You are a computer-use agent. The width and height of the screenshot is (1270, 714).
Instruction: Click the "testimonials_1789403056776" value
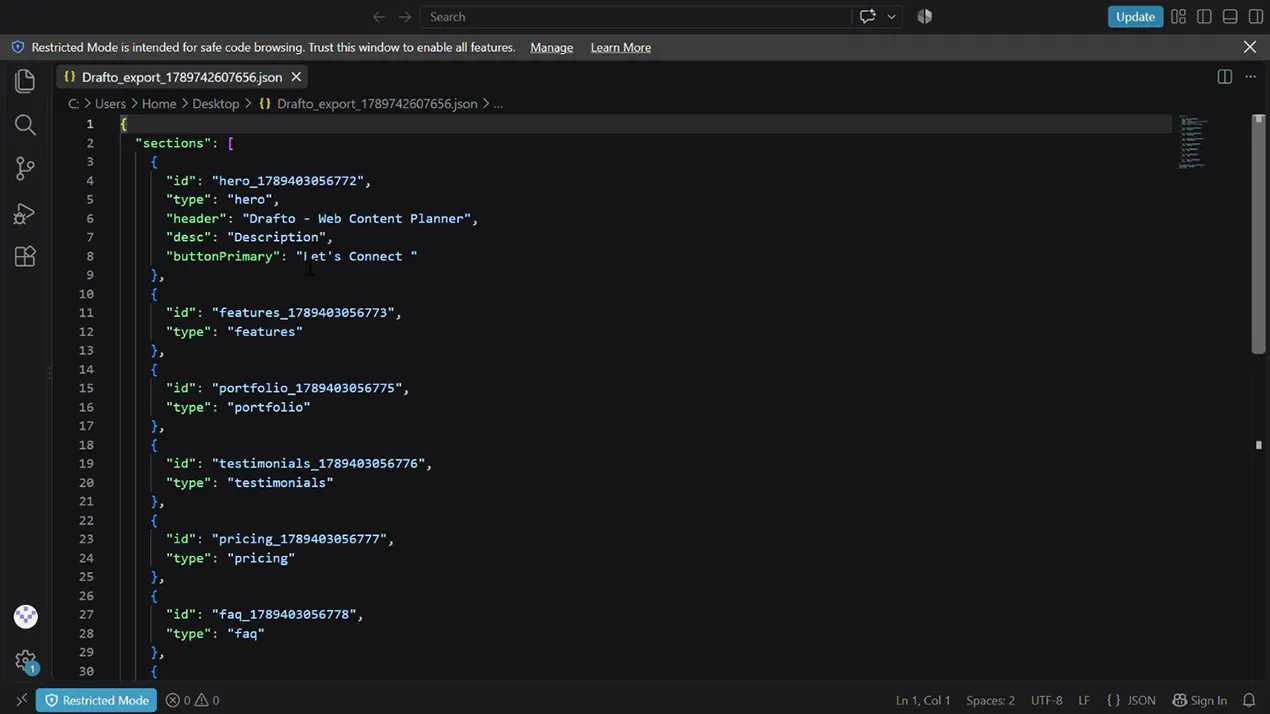coord(318,464)
